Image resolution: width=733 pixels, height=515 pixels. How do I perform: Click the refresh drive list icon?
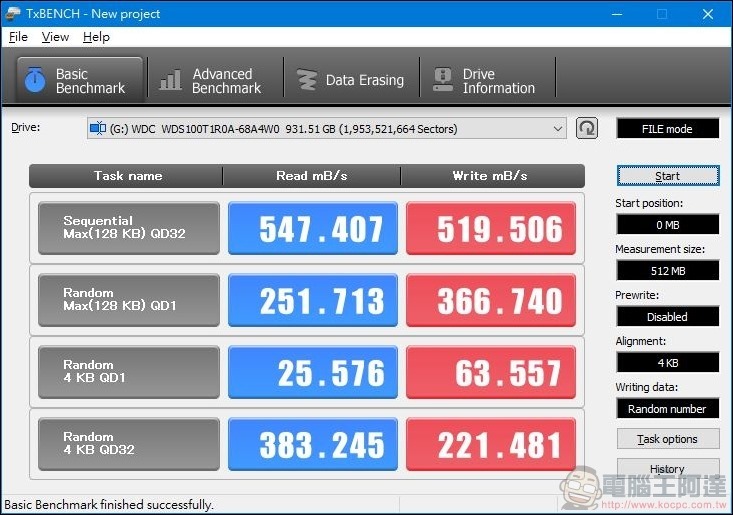point(587,128)
